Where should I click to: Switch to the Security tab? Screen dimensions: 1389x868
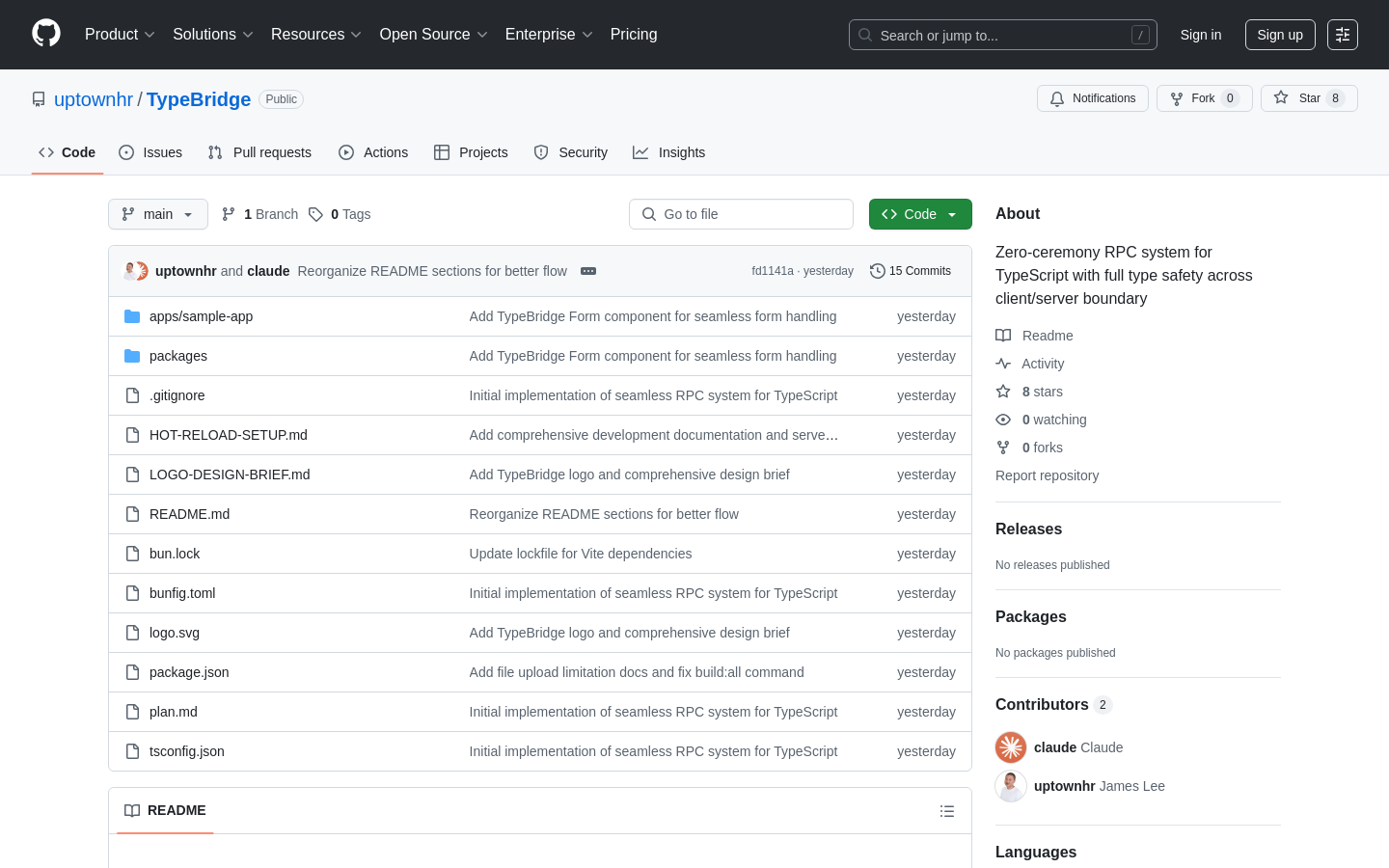[x=571, y=152]
